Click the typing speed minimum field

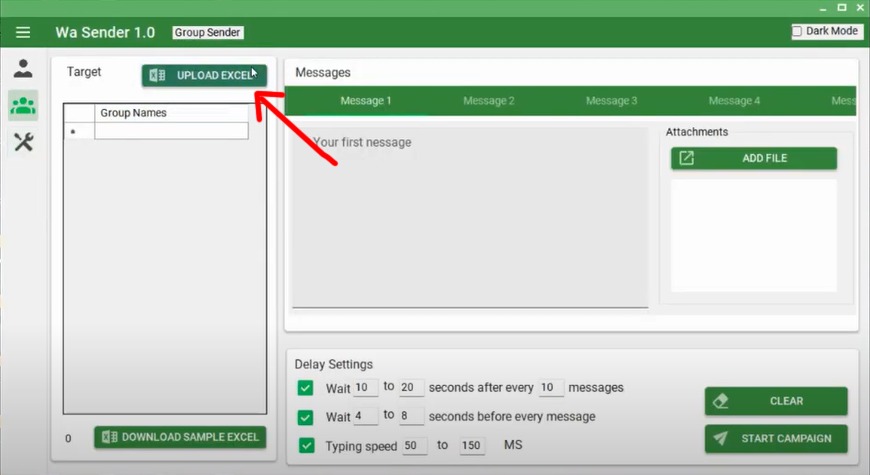pos(414,445)
